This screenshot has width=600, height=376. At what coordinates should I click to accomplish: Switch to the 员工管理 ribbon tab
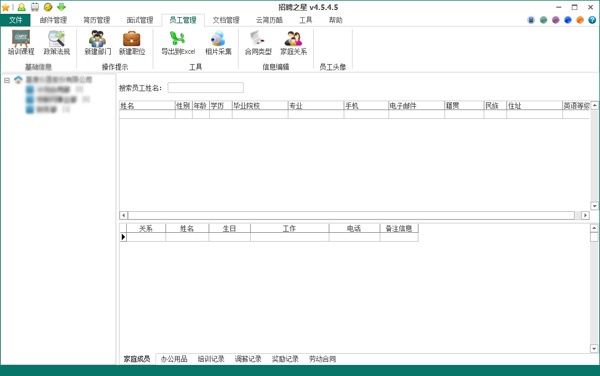point(183,20)
